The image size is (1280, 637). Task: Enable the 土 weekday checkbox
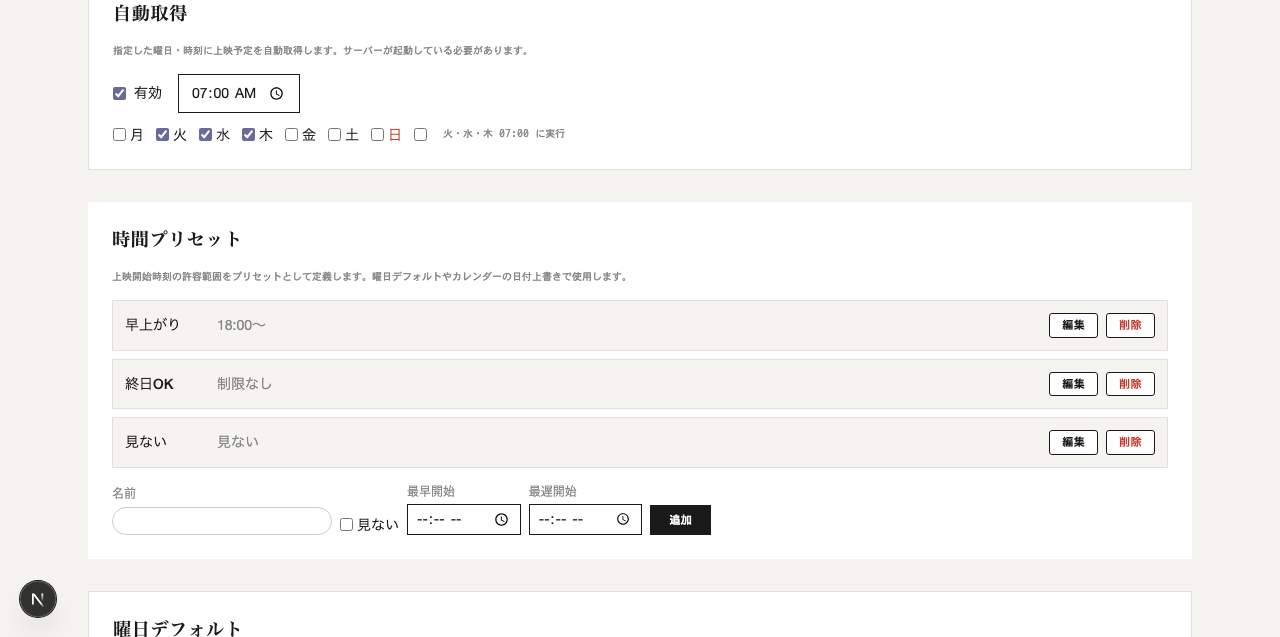click(334, 134)
